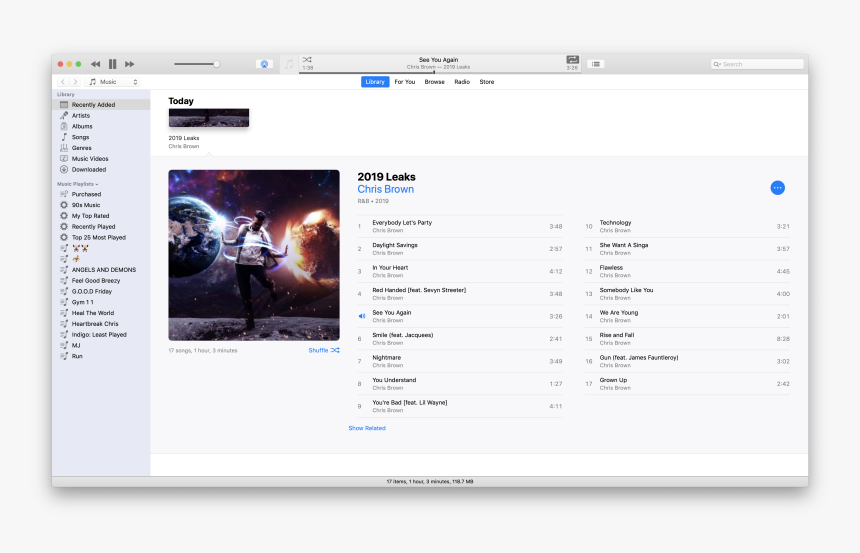Select track Grown Up
The height and width of the screenshot is (553, 860).
coord(687,383)
